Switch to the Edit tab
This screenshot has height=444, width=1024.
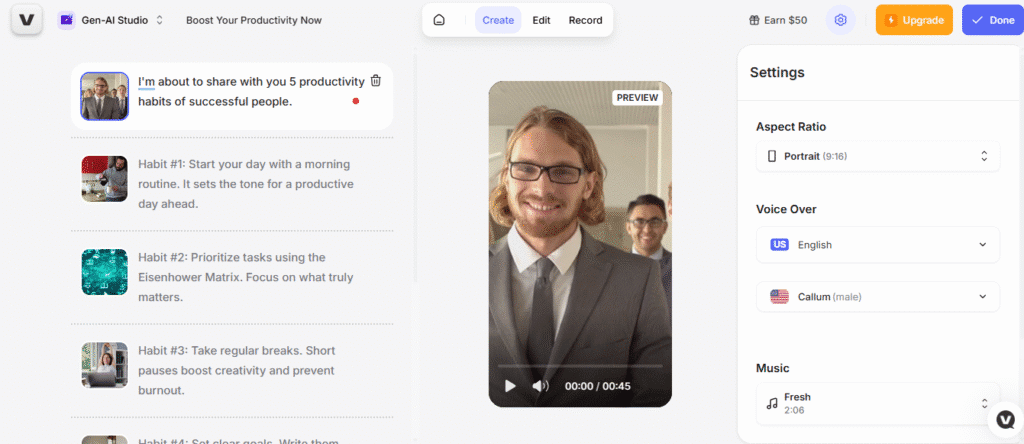pyautogui.click(x=541, y=20)
